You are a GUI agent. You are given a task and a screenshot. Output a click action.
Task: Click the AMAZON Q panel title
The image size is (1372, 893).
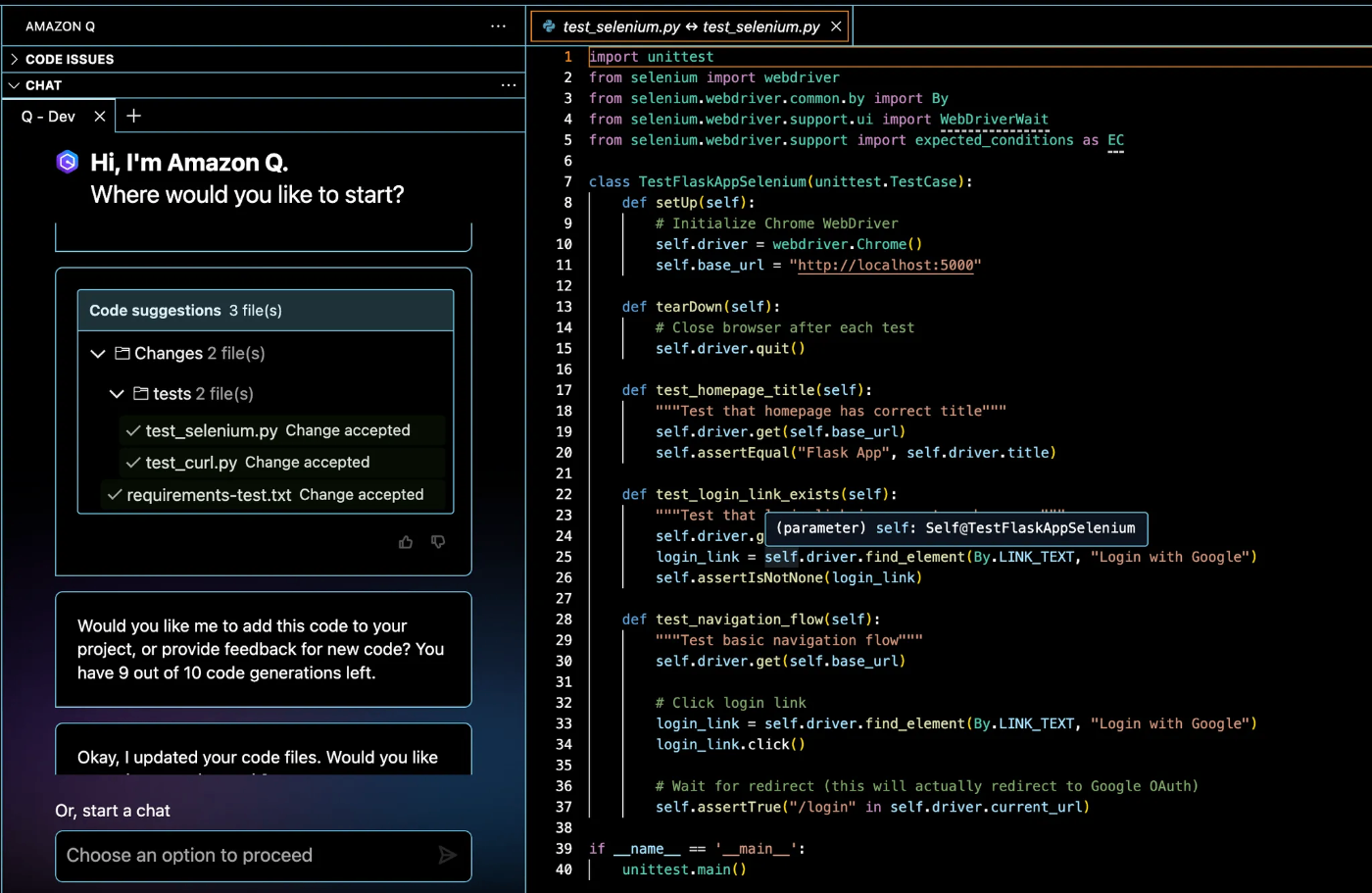[60, 26]
